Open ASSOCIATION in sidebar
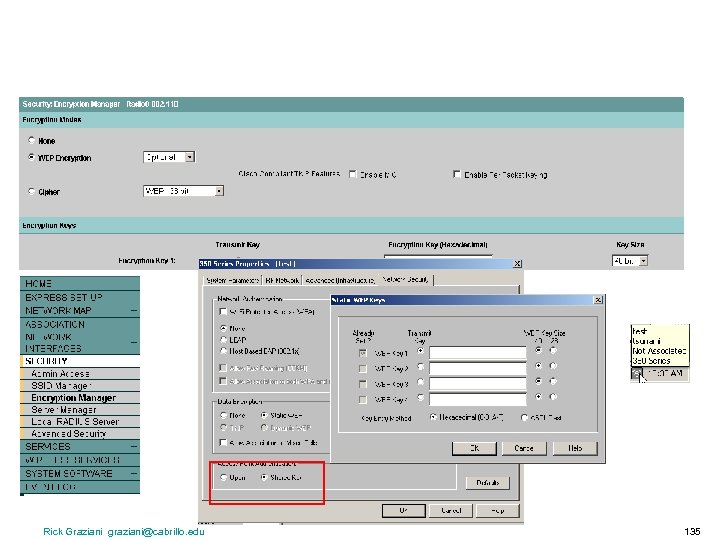 80,324
